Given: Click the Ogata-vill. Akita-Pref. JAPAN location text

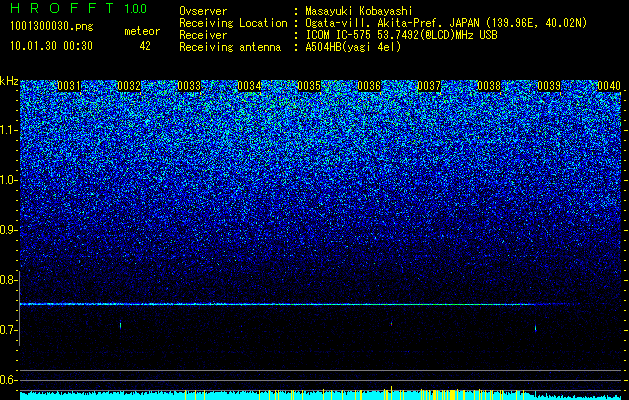Looking at the screenshot, I should (x=446, y=23).
